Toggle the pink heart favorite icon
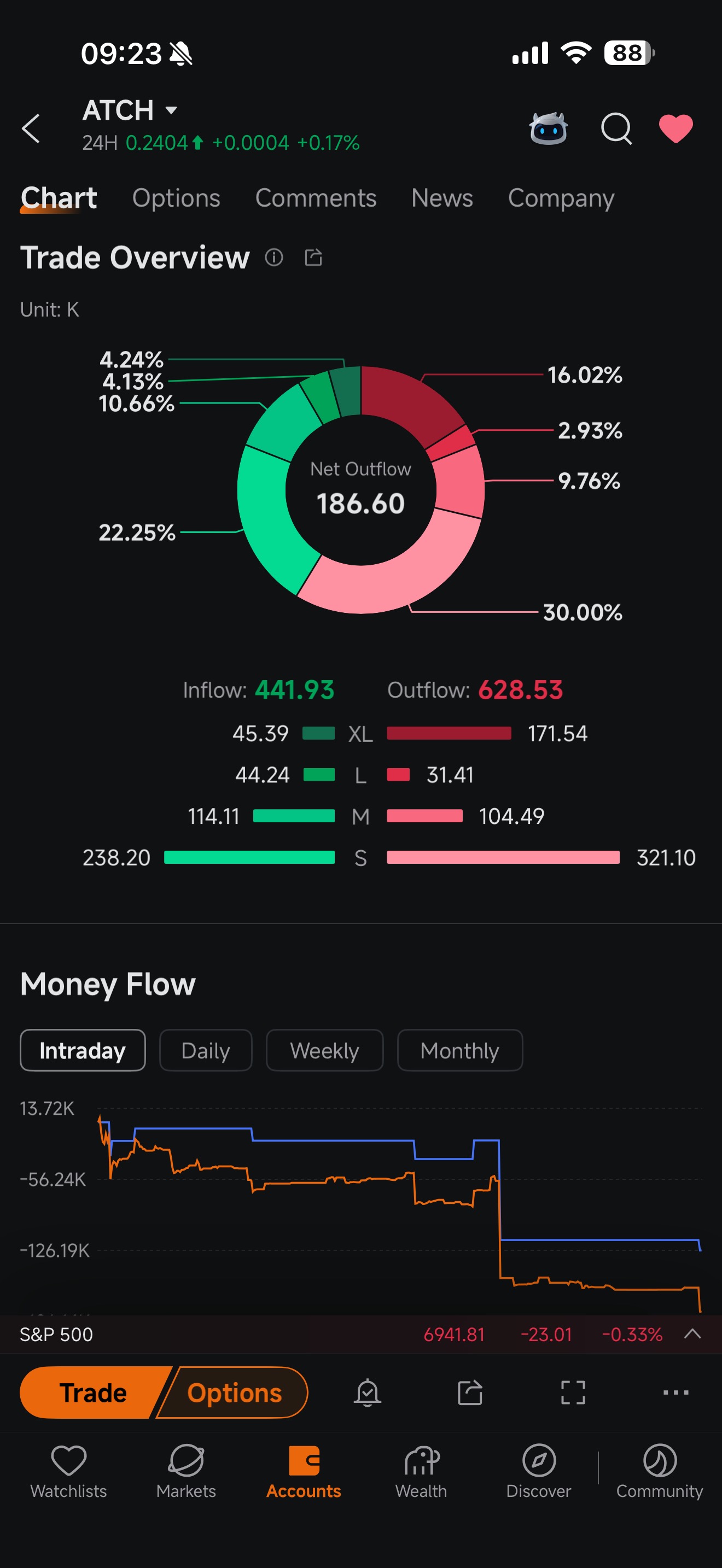Image resolution: width=722 pixels, height=1568 pixels. [x=676, y=128]
